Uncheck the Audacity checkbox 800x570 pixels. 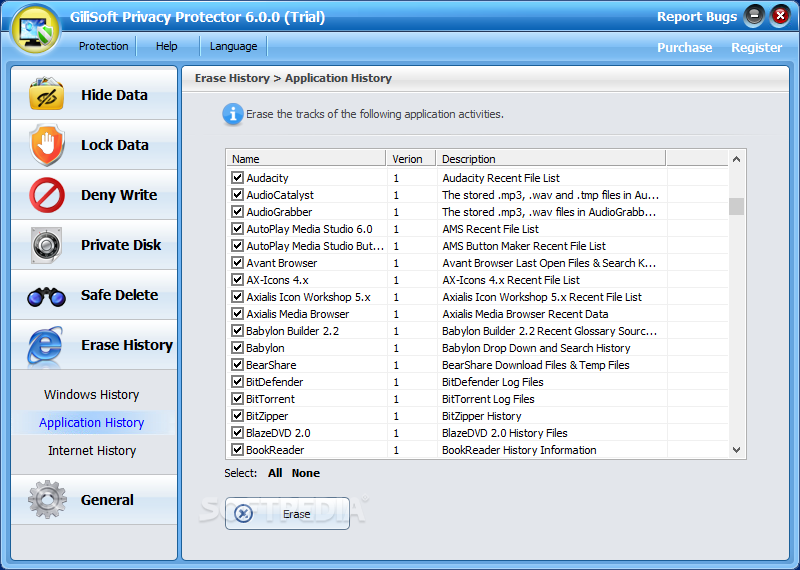click(237, 178)
